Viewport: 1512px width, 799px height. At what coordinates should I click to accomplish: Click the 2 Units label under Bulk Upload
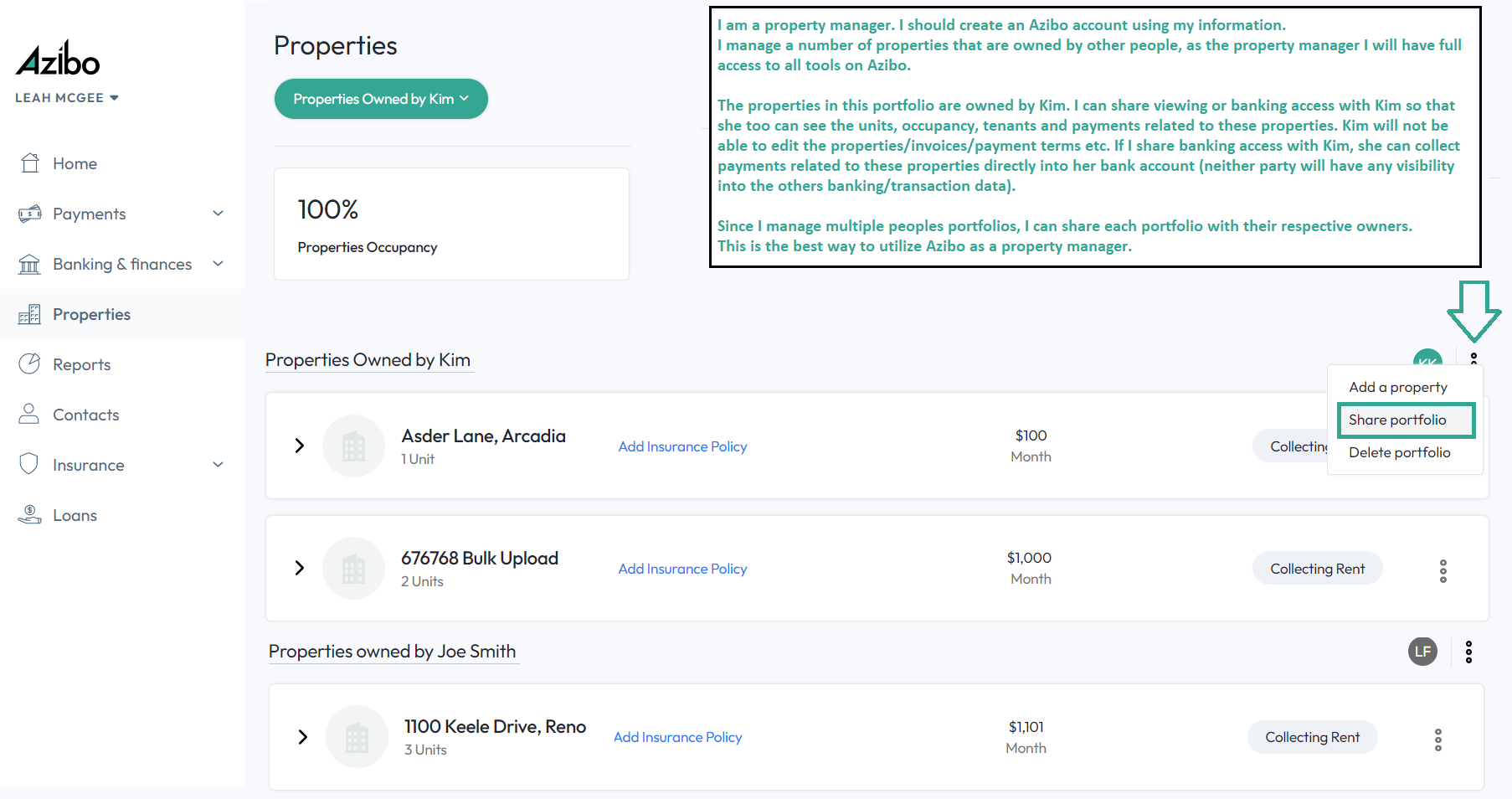422,581
